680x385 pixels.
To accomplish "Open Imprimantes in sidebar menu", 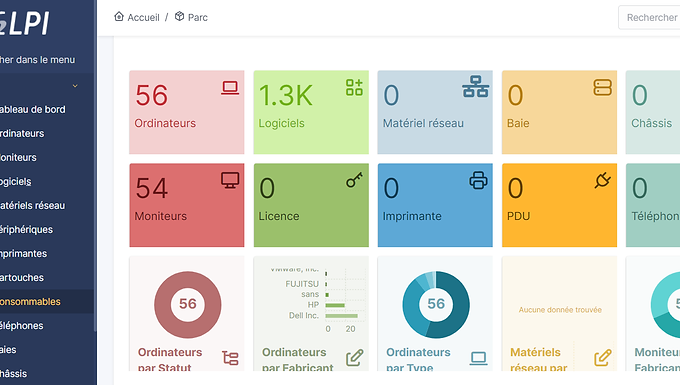I will pyautogui.click(x=23, y=254).
